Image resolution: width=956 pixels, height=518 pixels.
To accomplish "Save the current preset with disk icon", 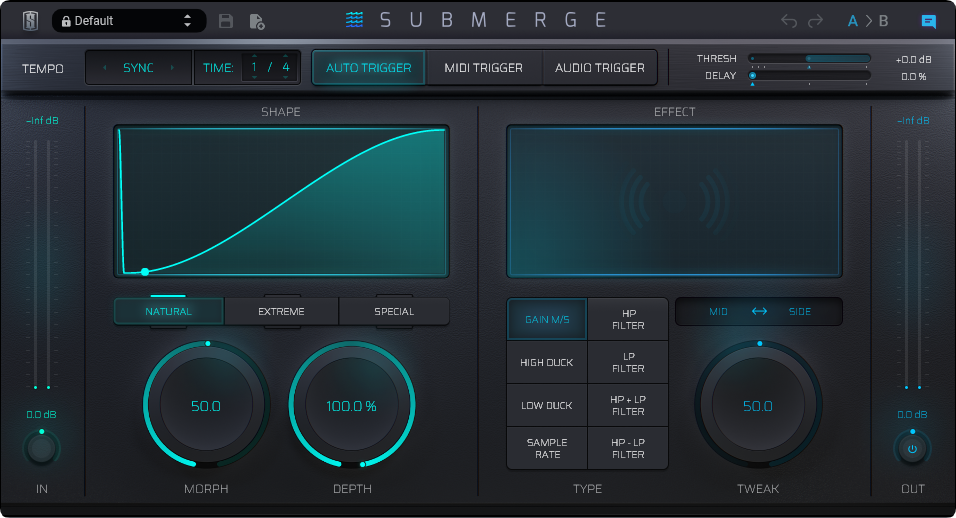I will point(226,21).
